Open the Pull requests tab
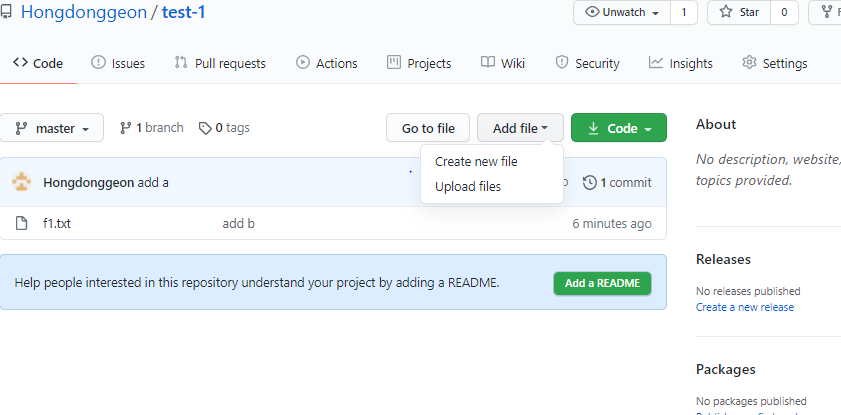The height and width of the screenshot is (415, 841). pos(220,63)
